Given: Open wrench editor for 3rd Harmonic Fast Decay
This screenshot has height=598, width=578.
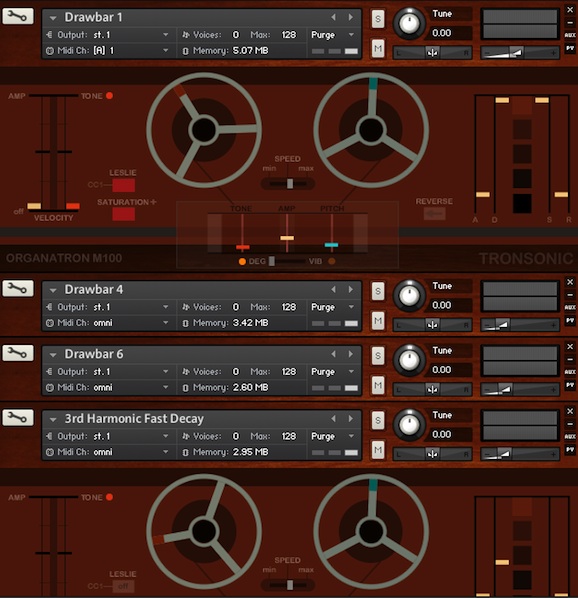Looking at the screenshot, I should [18, 418].
